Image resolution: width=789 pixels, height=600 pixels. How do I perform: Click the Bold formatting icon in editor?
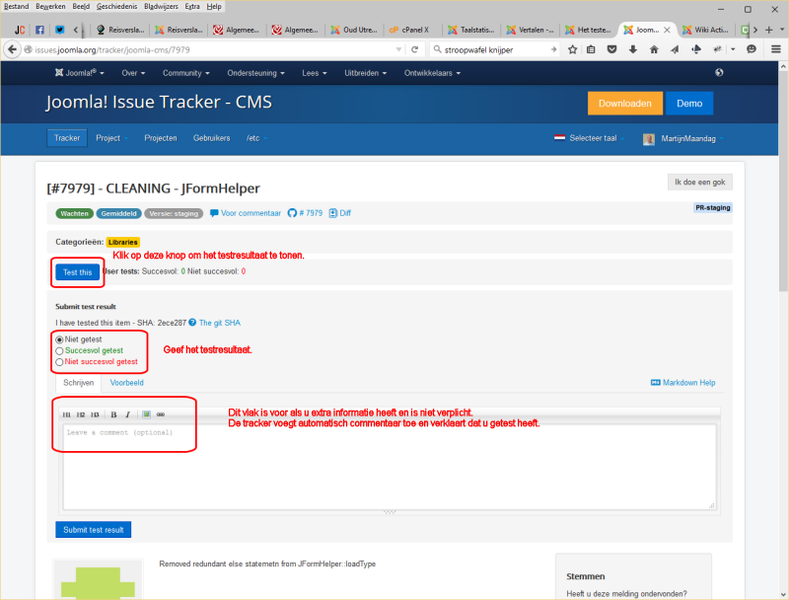point(113,414)
